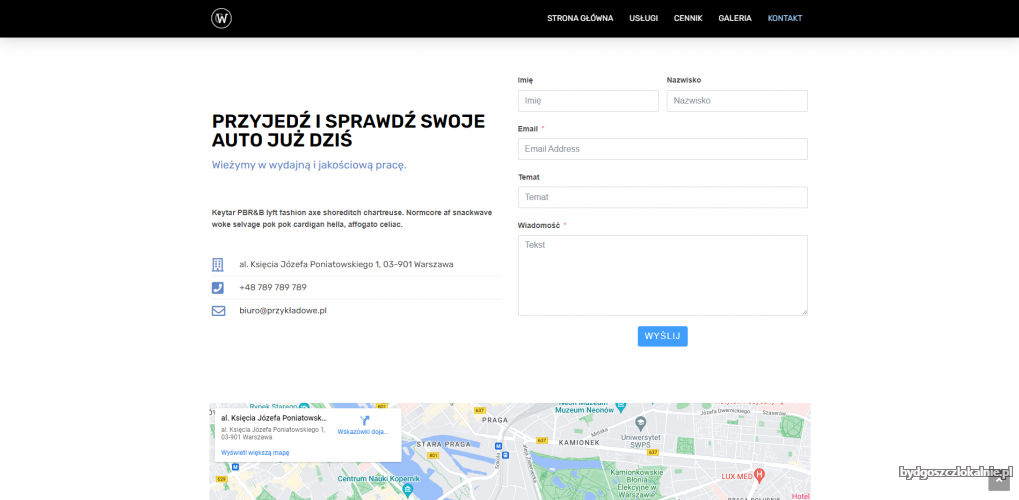The width and height of the screenshot is (1019, 500).
Task: Click the Wiadomość text area
Action: coord(662,275)
